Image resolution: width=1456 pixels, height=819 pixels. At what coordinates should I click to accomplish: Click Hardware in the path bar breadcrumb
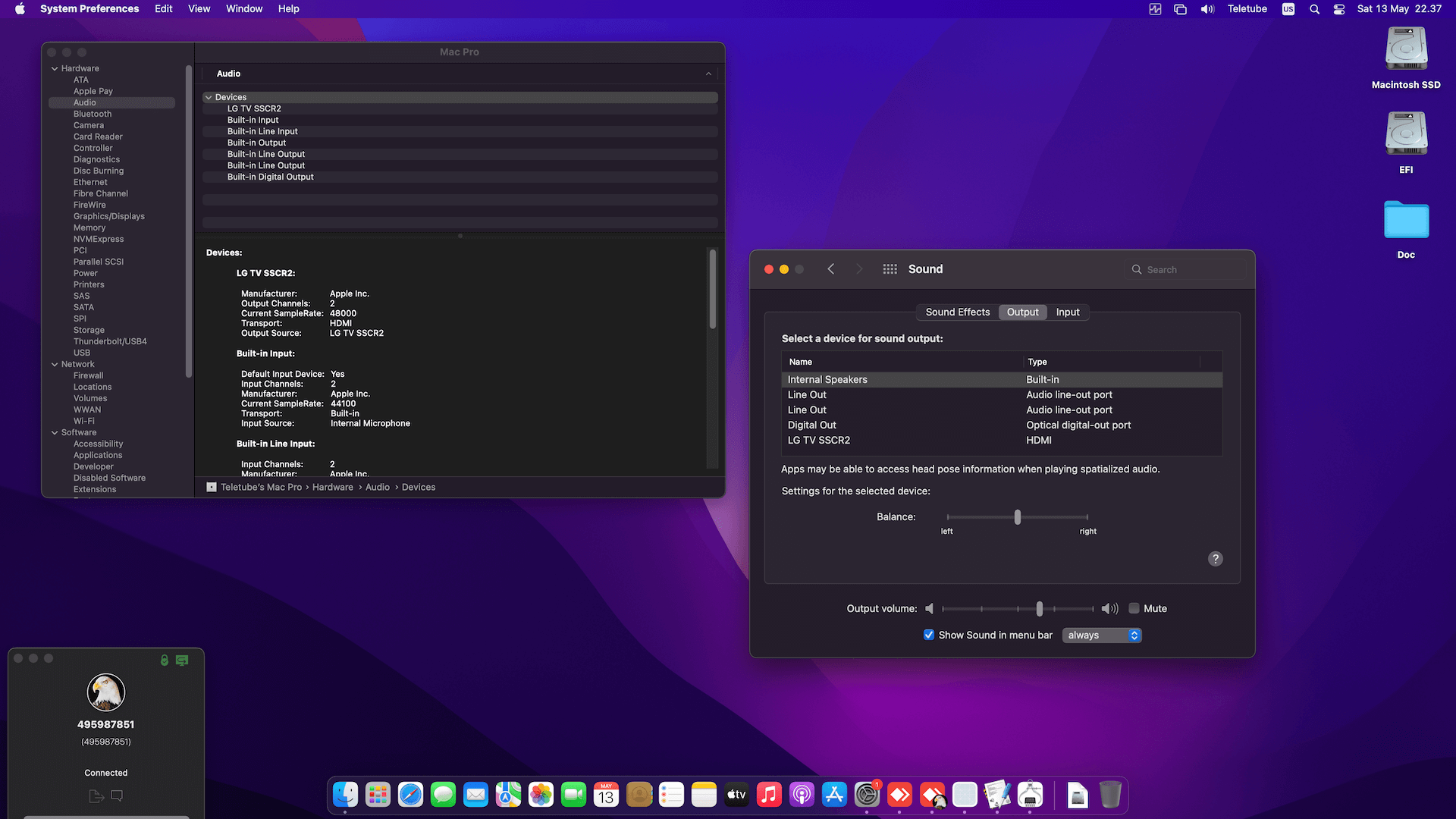(x=333, y=487)
